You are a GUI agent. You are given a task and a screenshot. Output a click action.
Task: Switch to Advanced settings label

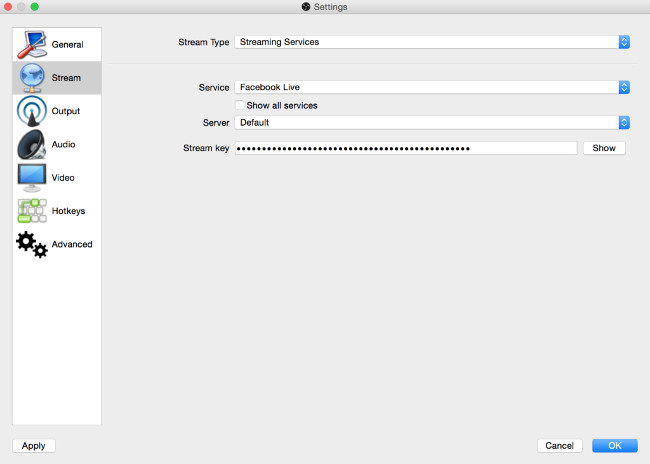[x=72, y=244]
